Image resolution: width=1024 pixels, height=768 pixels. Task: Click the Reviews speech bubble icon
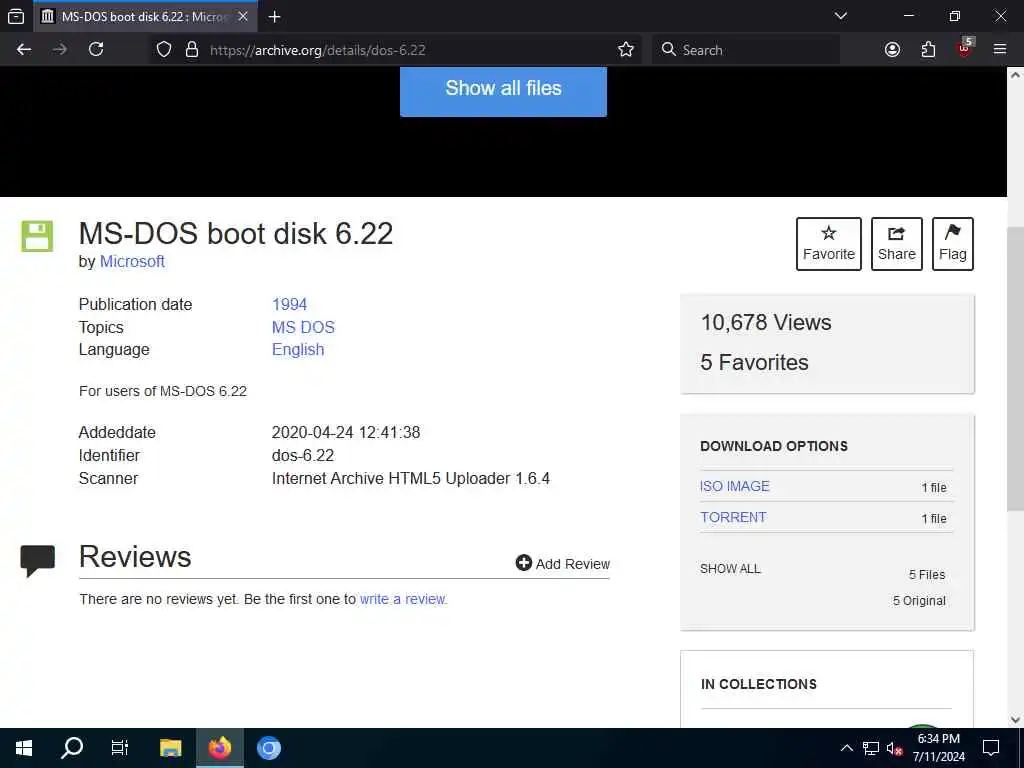coord(37,561)
